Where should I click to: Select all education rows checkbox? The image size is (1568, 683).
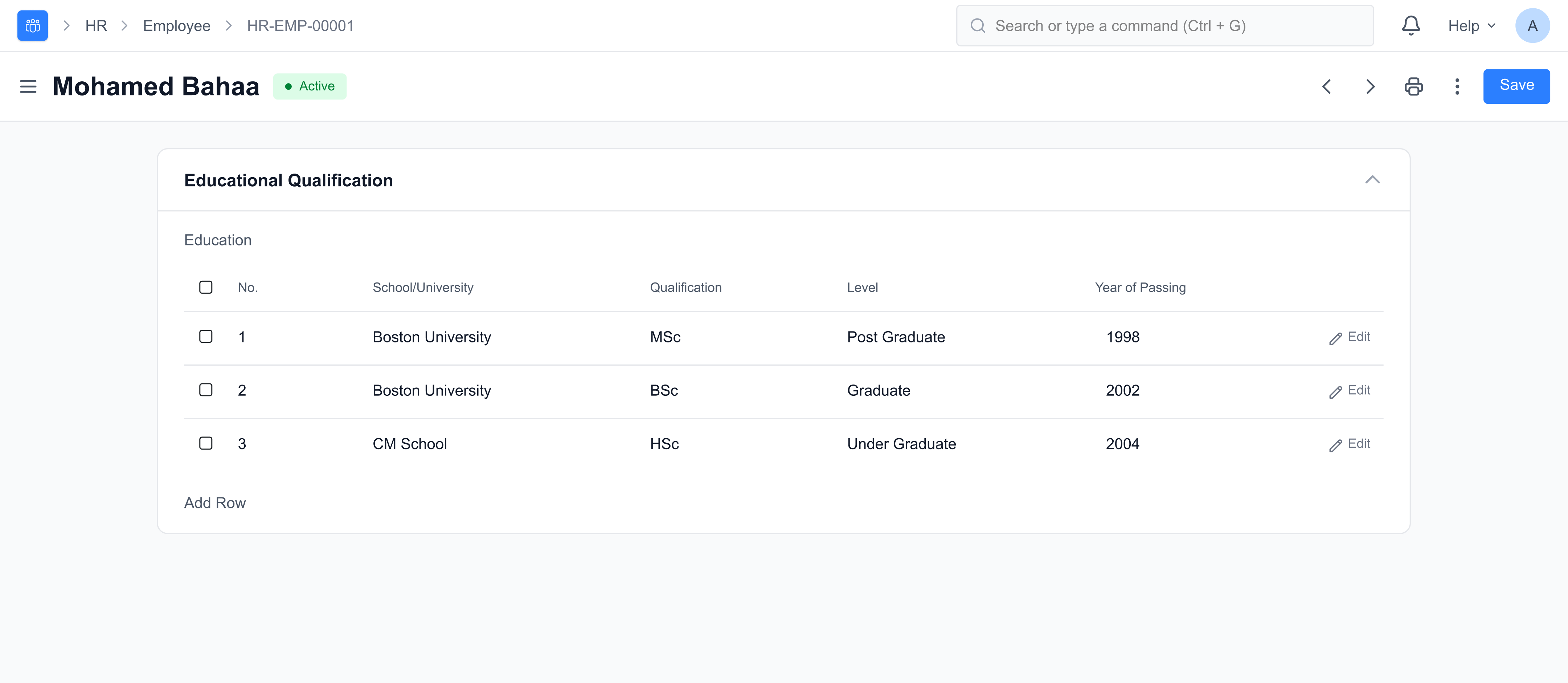pos(206,287)
